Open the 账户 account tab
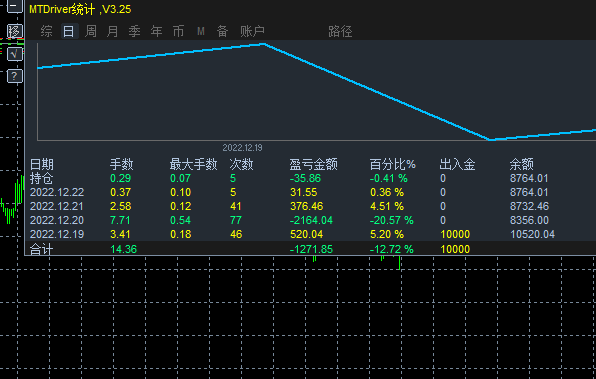 click(252, 31)
